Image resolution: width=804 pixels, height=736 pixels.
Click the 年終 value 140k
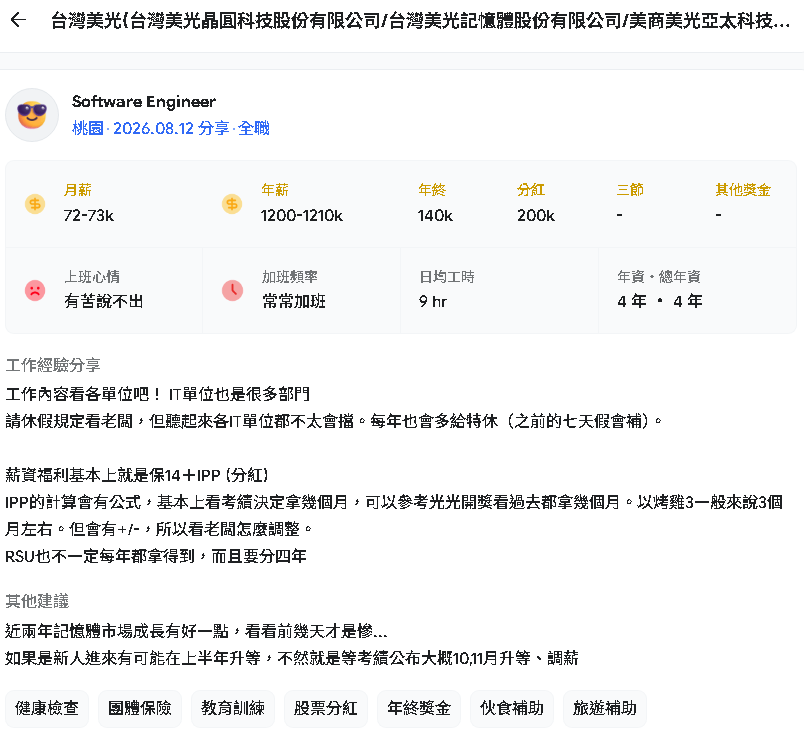[x=435, y=215]
